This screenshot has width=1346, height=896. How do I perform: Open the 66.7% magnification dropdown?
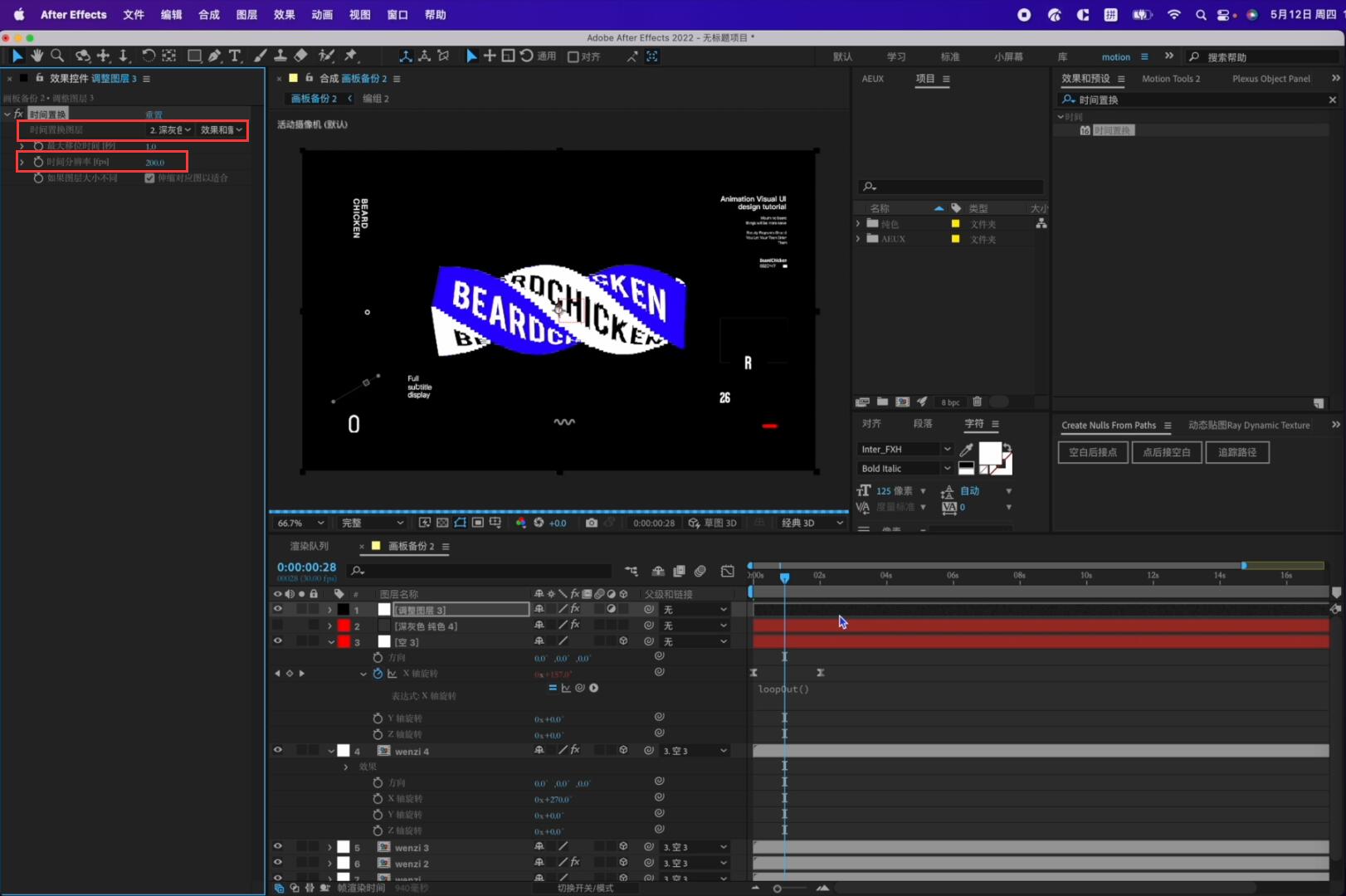coord(300,523)
